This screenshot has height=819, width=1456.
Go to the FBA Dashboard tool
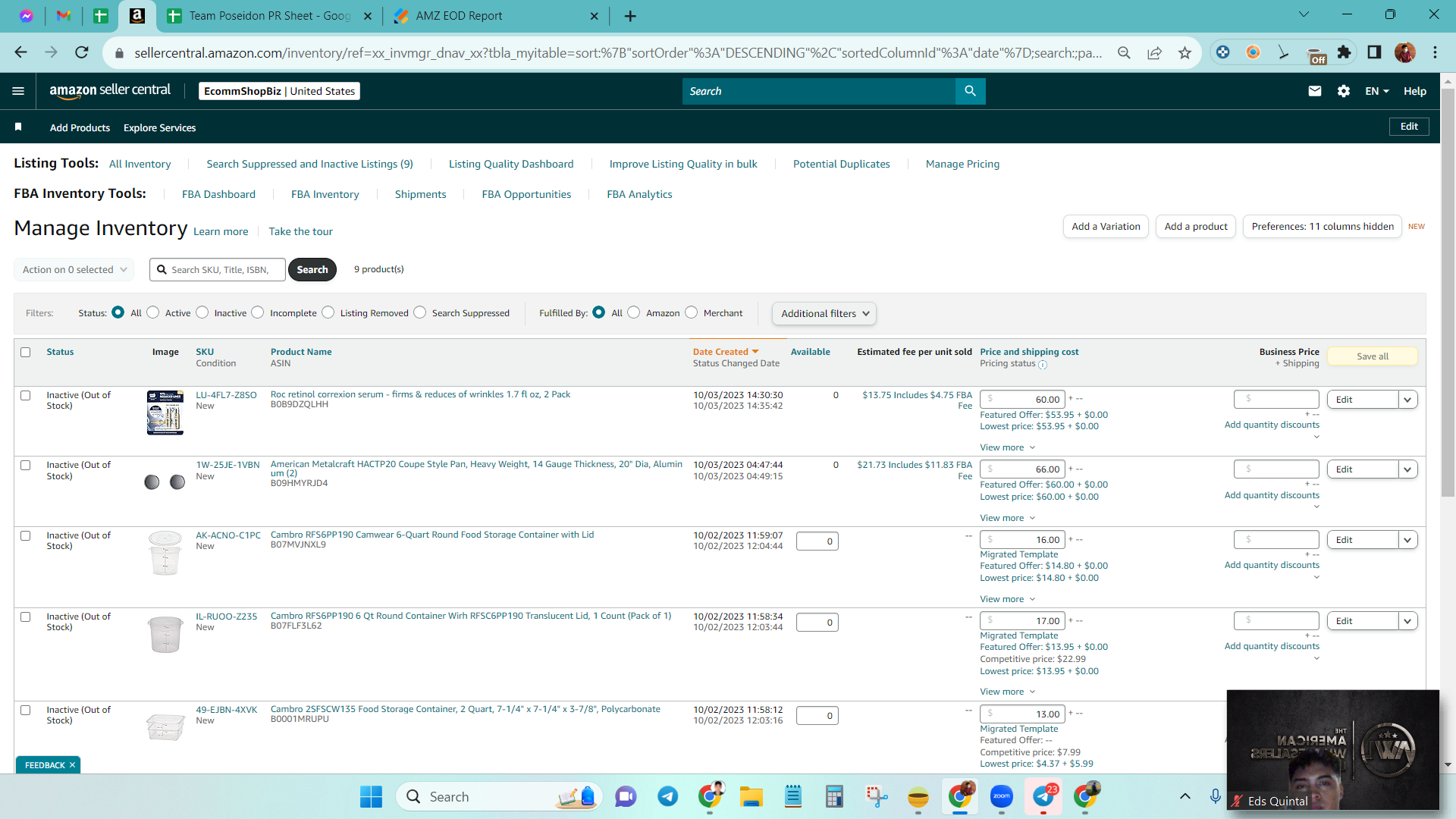pyautogui.click(x=218, y=194)
